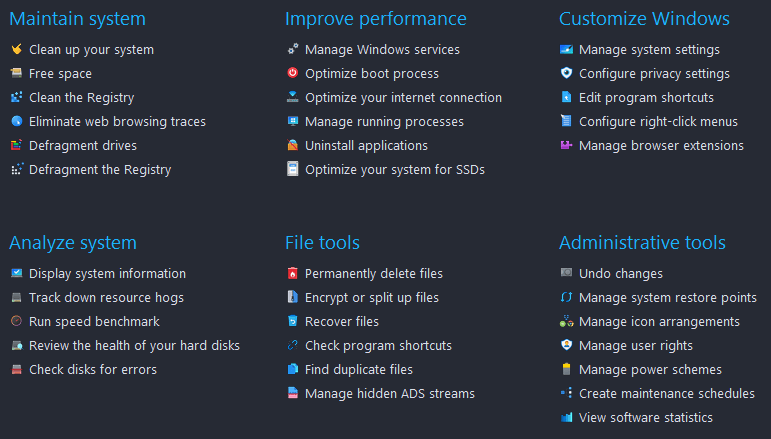The image size is (771, 439).
Task: Open Configure right-click menus
Action: coord(658,121)
